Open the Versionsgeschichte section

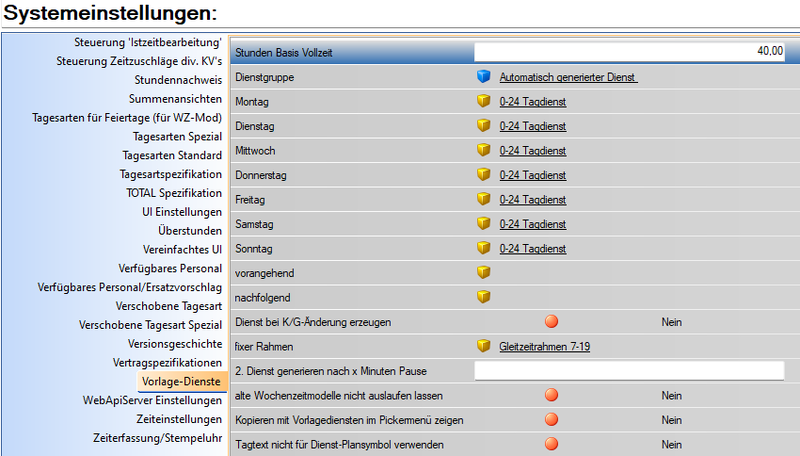point(174,344)
